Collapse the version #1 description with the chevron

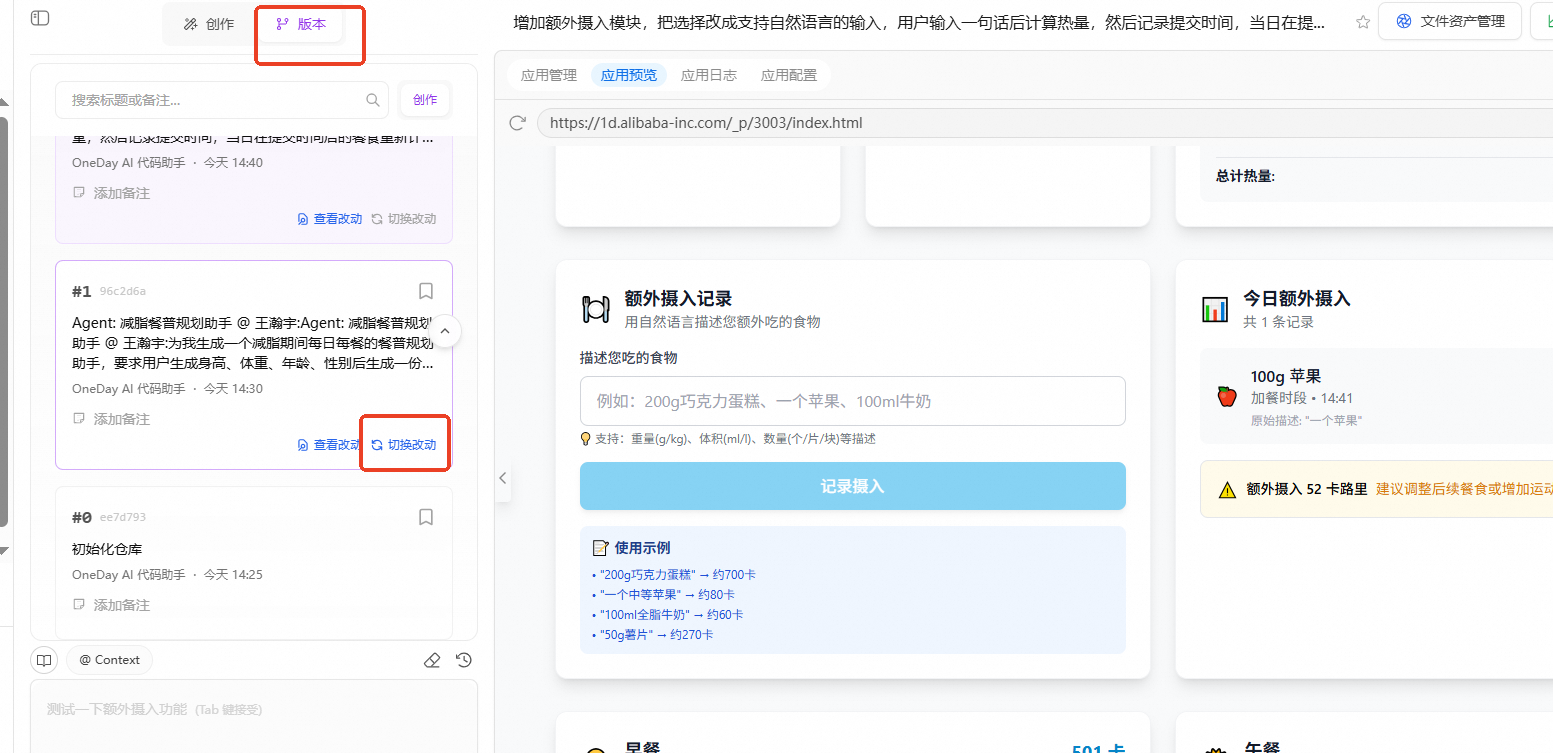click(446, 331)
